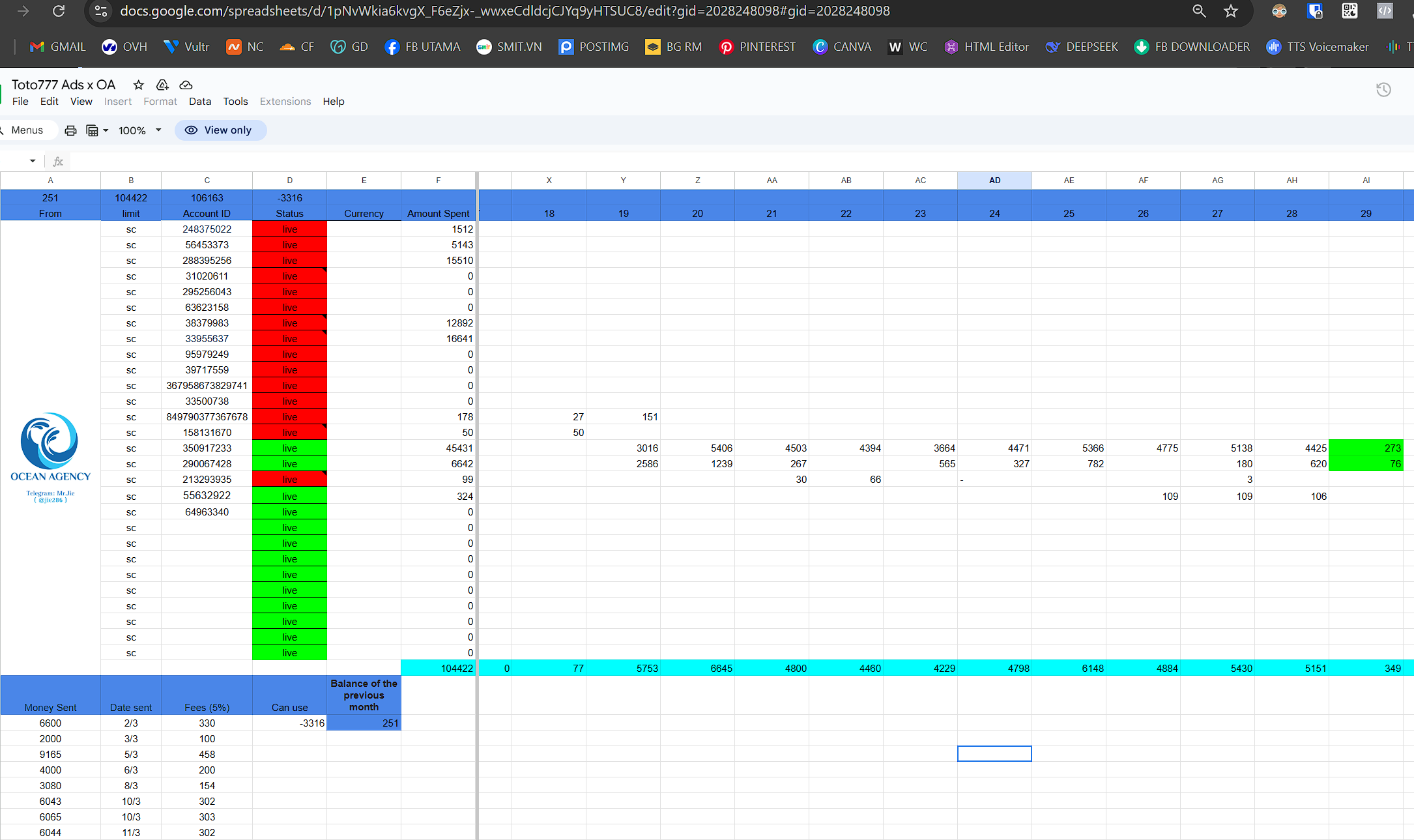The height and width of the screenshot is (840, 1414).
Task: Click the print icon in toolbar
Action: click(70, 130)
